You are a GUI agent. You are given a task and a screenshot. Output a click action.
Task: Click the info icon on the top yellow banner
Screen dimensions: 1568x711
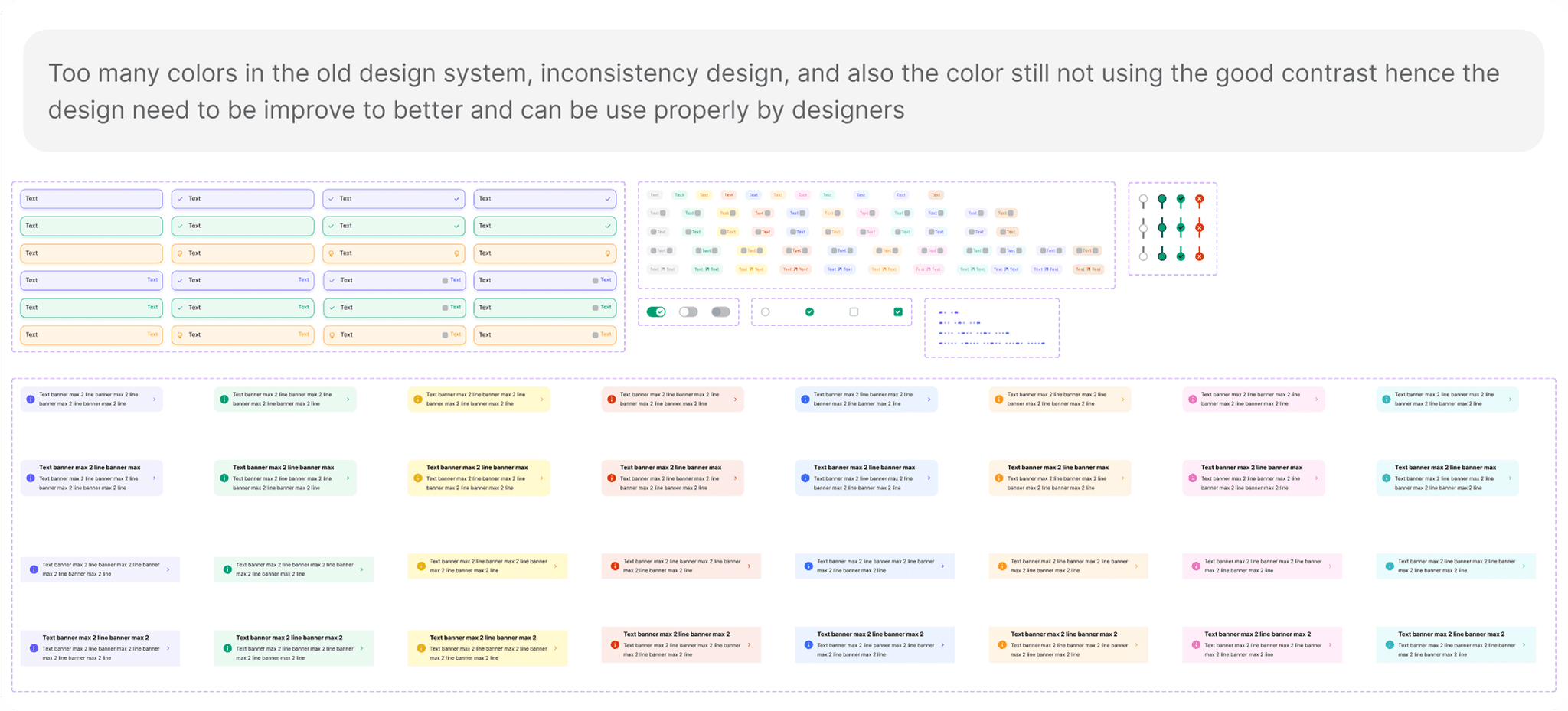(x=417, y=400)
